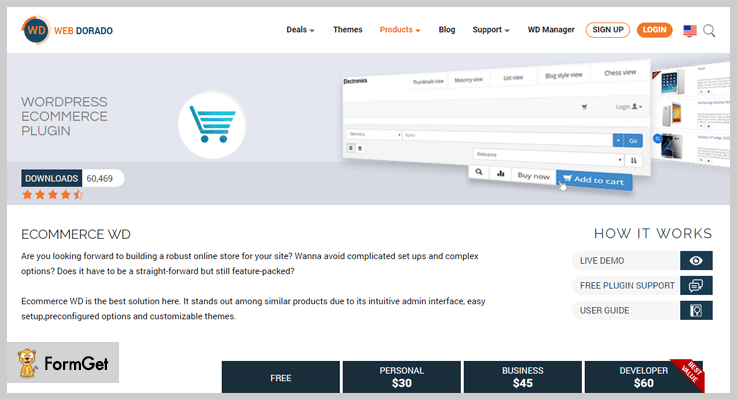This screenshot has width=737, height=400.
Task: Click the SIGN UP button
Action: pos(608,30)
